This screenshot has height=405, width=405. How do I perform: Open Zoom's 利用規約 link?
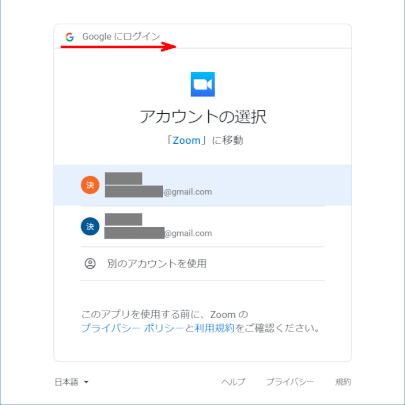tap(215, 328)
